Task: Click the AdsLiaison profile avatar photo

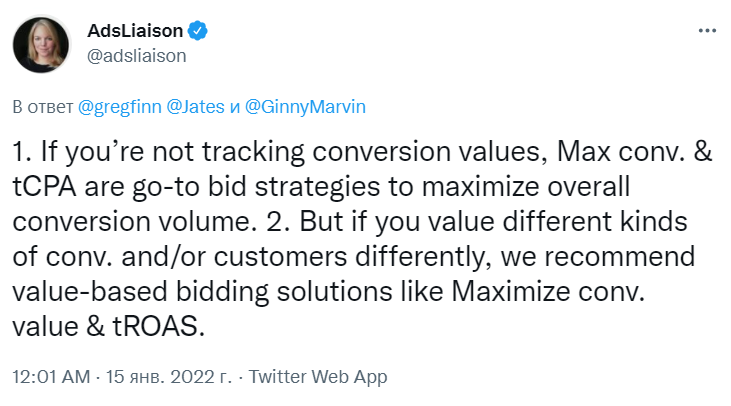Action: pos(38,43)
